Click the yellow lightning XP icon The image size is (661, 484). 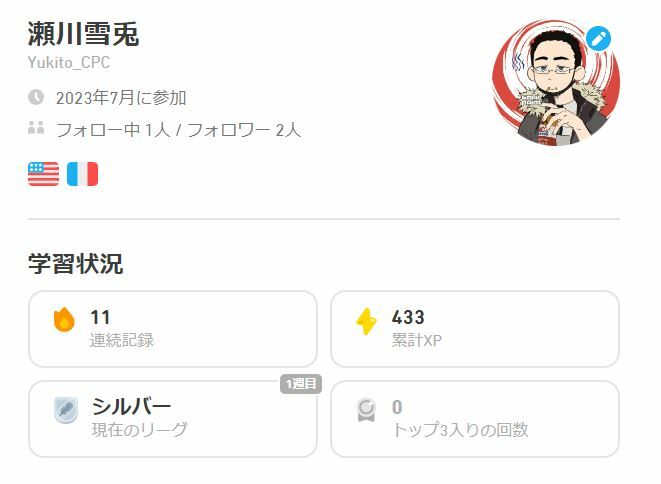click(366, 321)
